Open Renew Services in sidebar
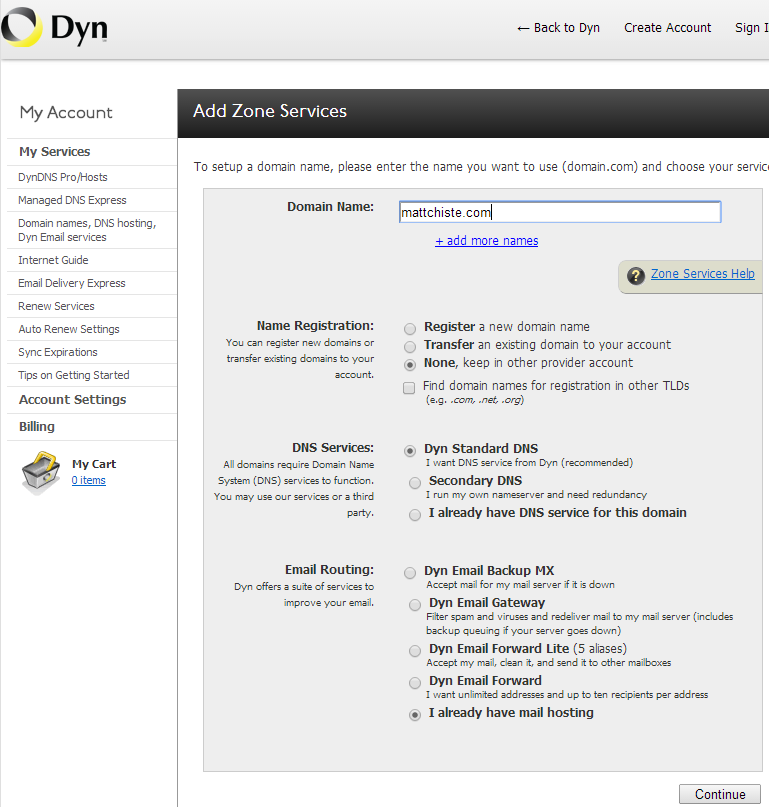 pyautogui.click(x=56, y=306)
